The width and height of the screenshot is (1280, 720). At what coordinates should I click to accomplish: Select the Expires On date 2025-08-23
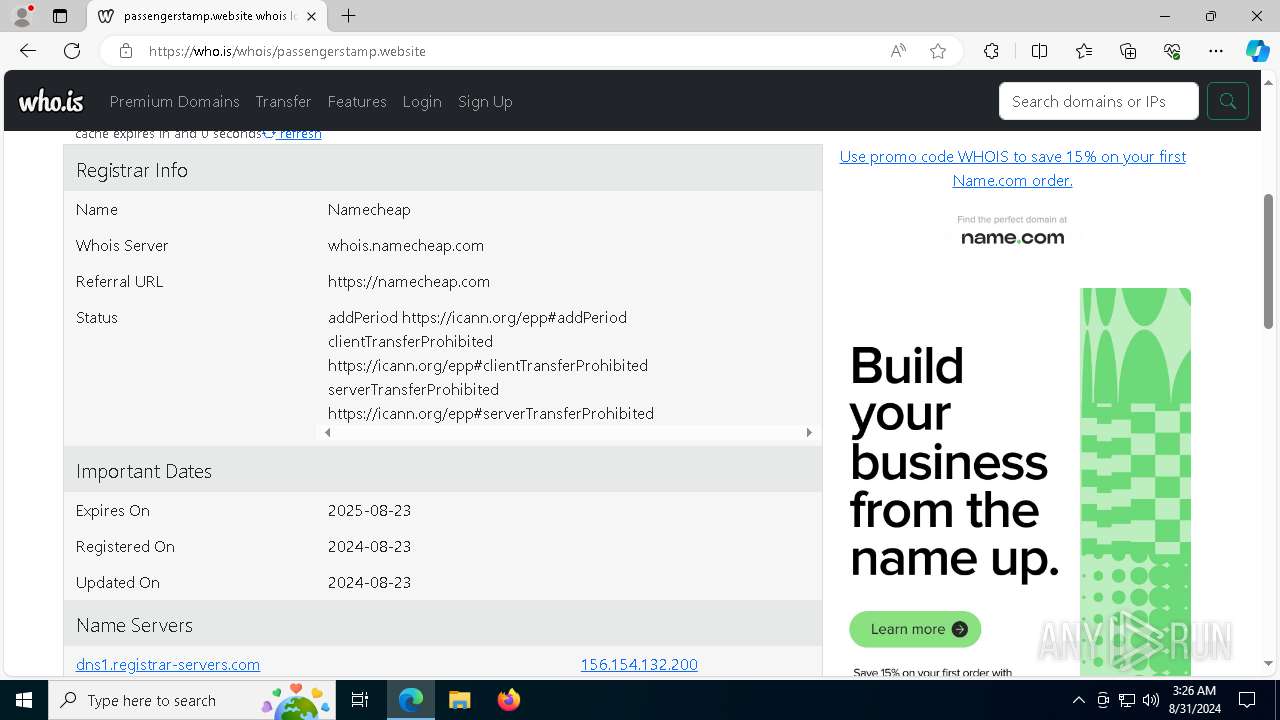tap(369, 510)
